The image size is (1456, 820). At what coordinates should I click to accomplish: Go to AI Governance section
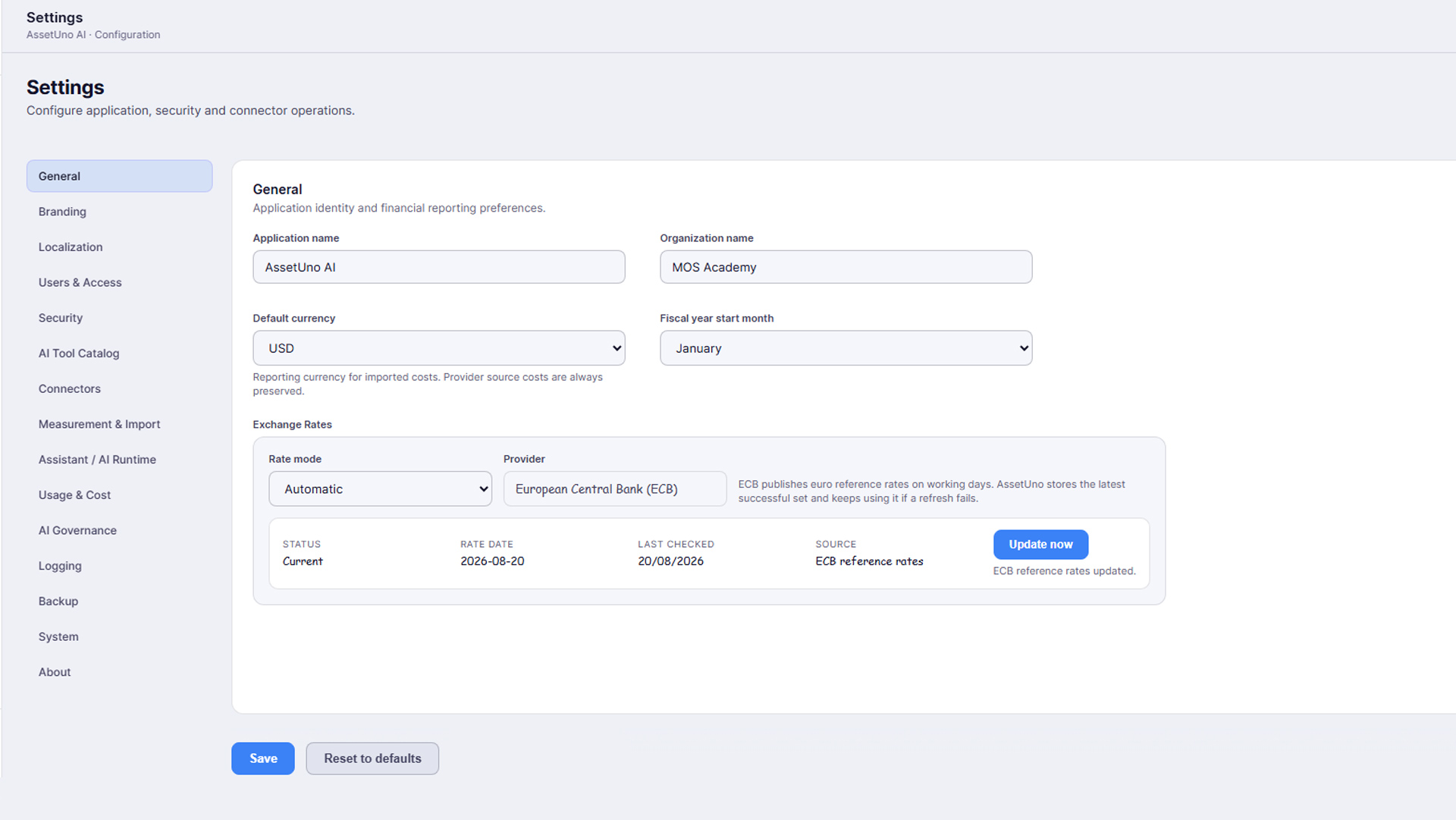pos(119,530)
